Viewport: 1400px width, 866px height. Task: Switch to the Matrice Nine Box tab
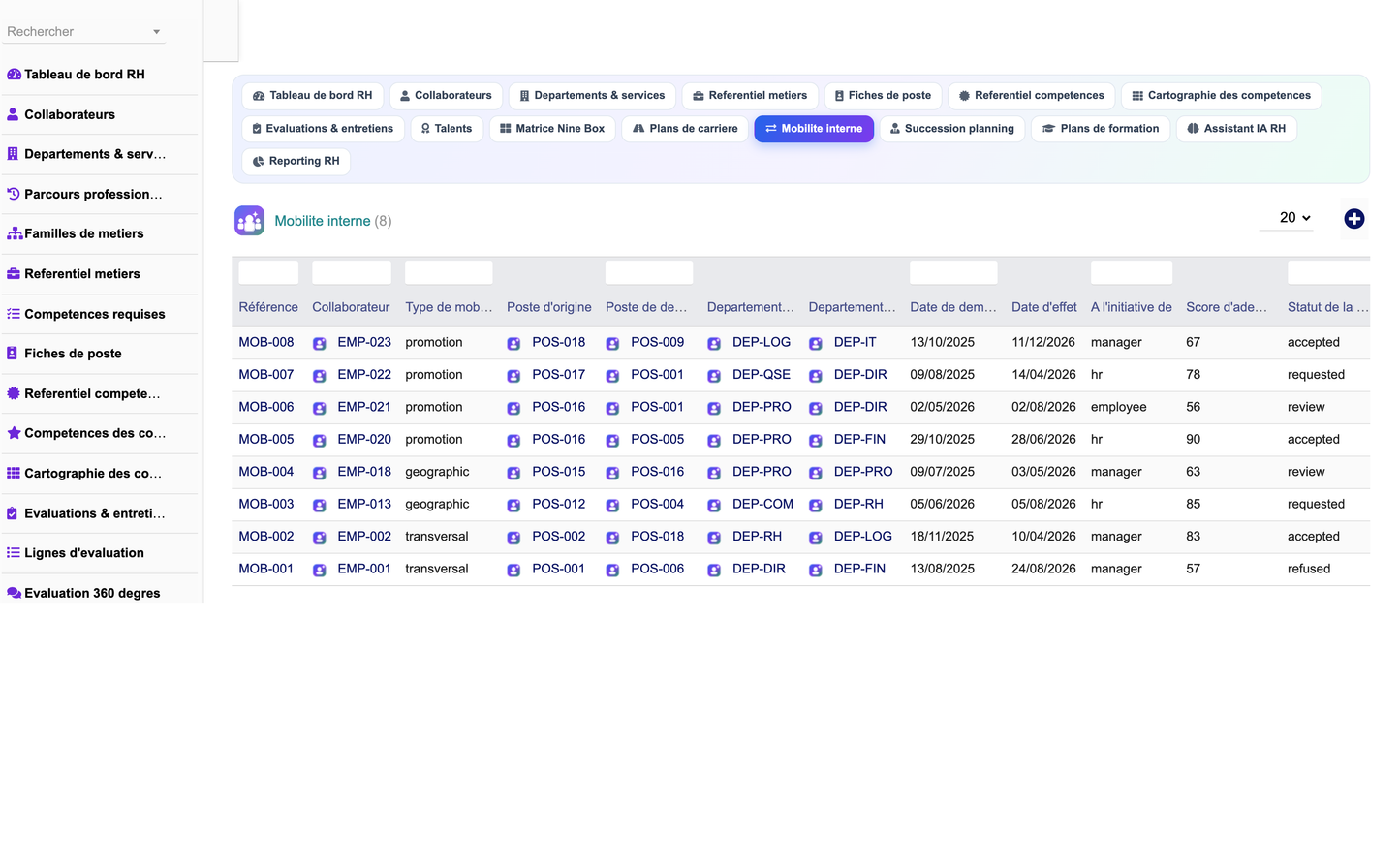click(552, 129)
